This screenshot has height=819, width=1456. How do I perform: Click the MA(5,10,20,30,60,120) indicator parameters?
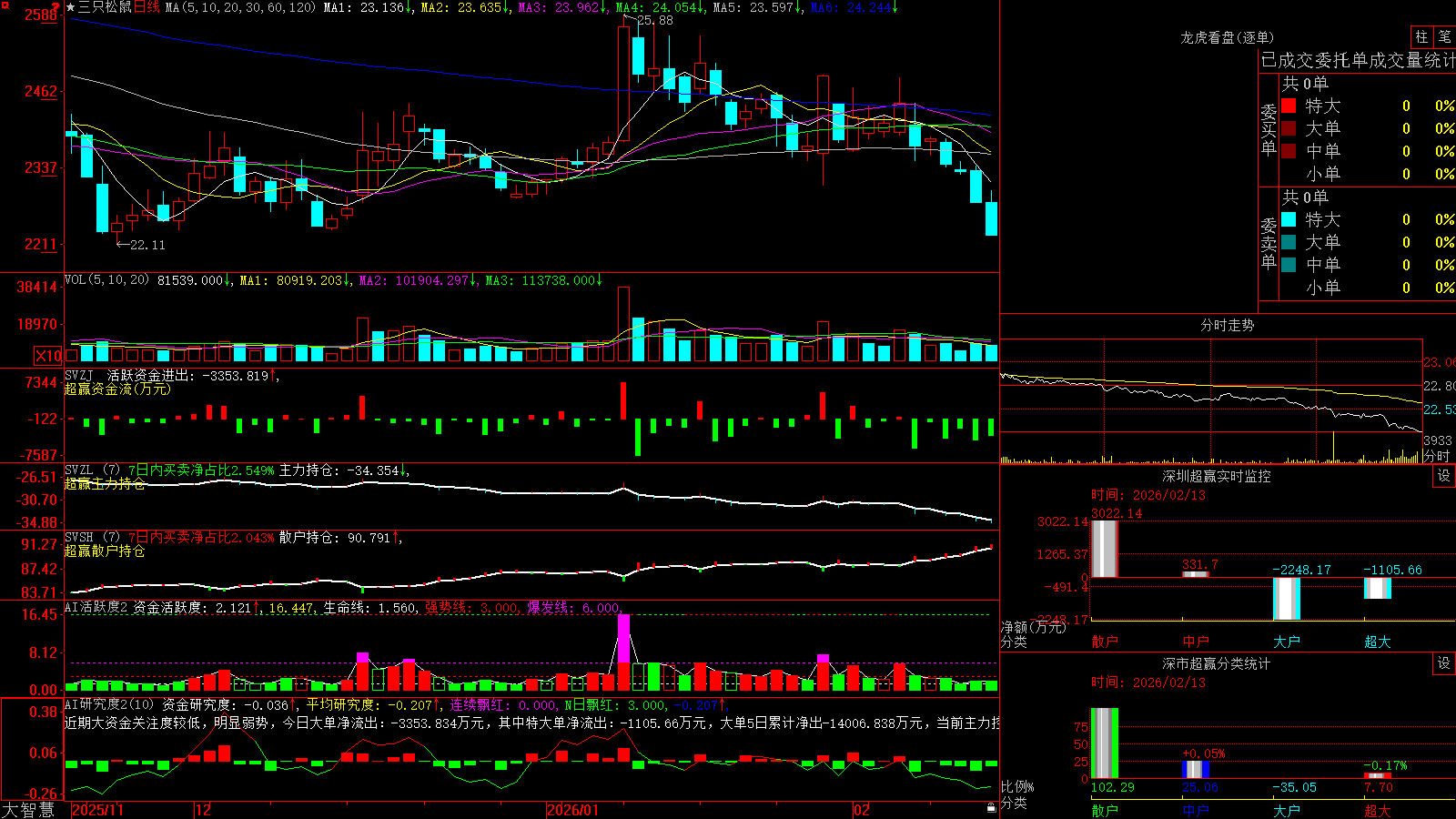pos(241,7)
